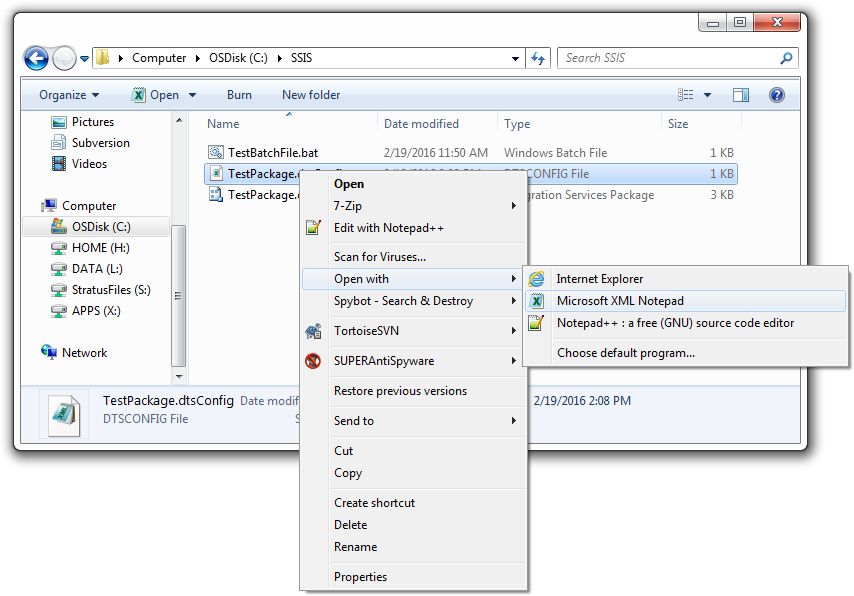Select OSDisk (C:) drive in navigation pane

pyautogui.click(x=96, y=227)
